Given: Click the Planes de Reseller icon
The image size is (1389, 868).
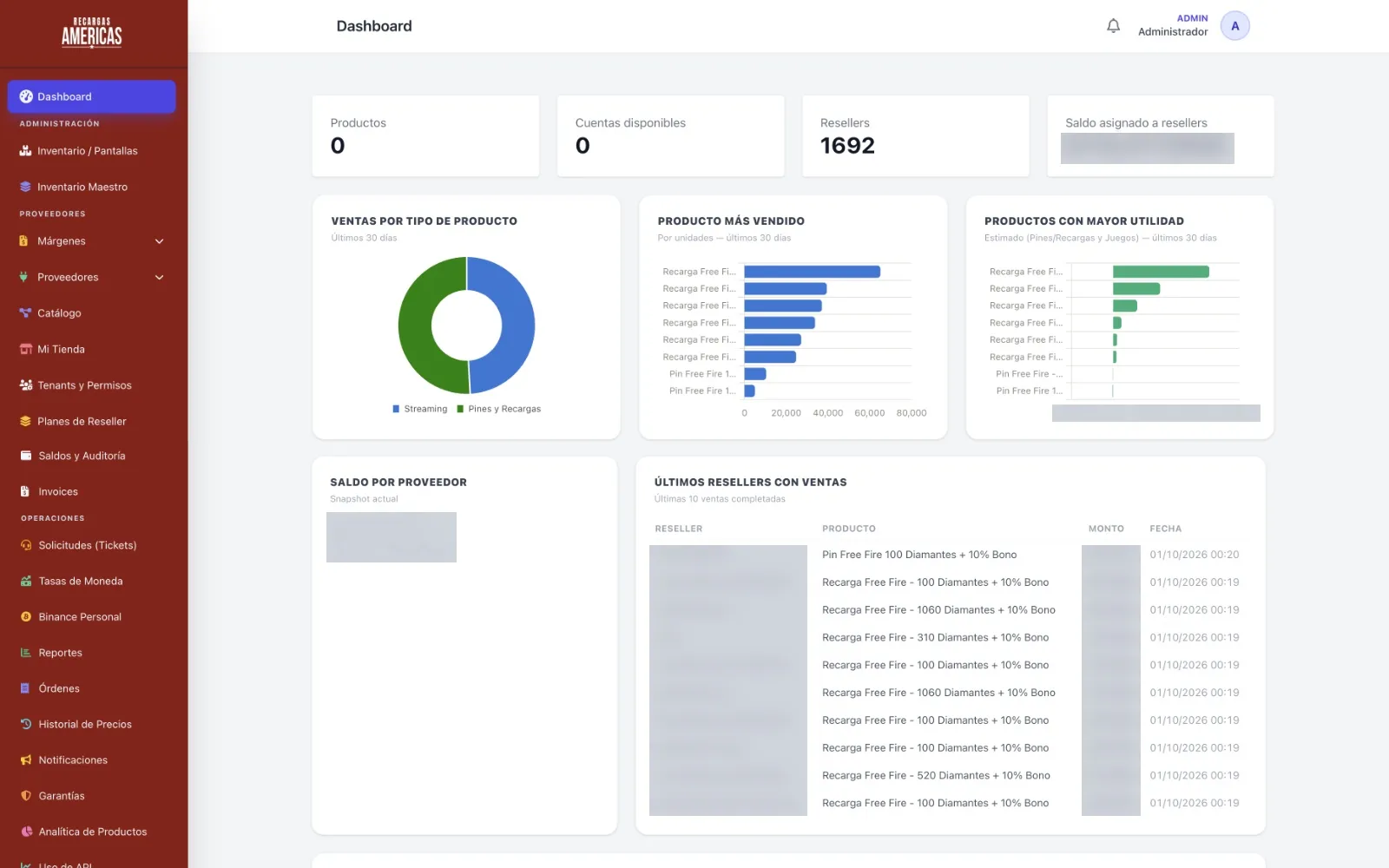Looking at the screenshot, I should pos(26,421).
